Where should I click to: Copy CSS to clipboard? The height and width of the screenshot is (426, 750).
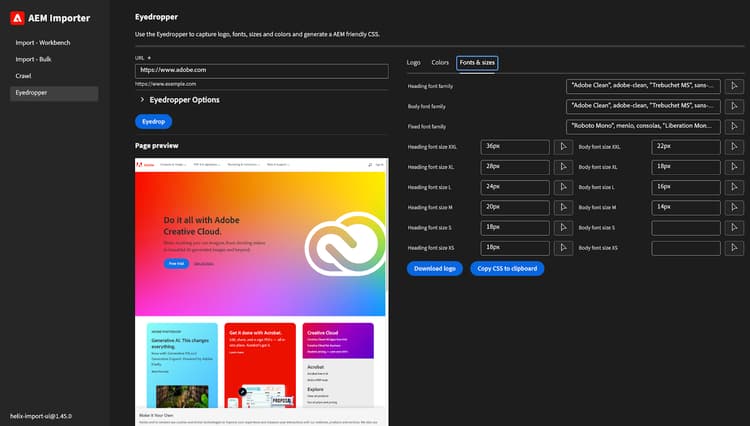point(507,268)
